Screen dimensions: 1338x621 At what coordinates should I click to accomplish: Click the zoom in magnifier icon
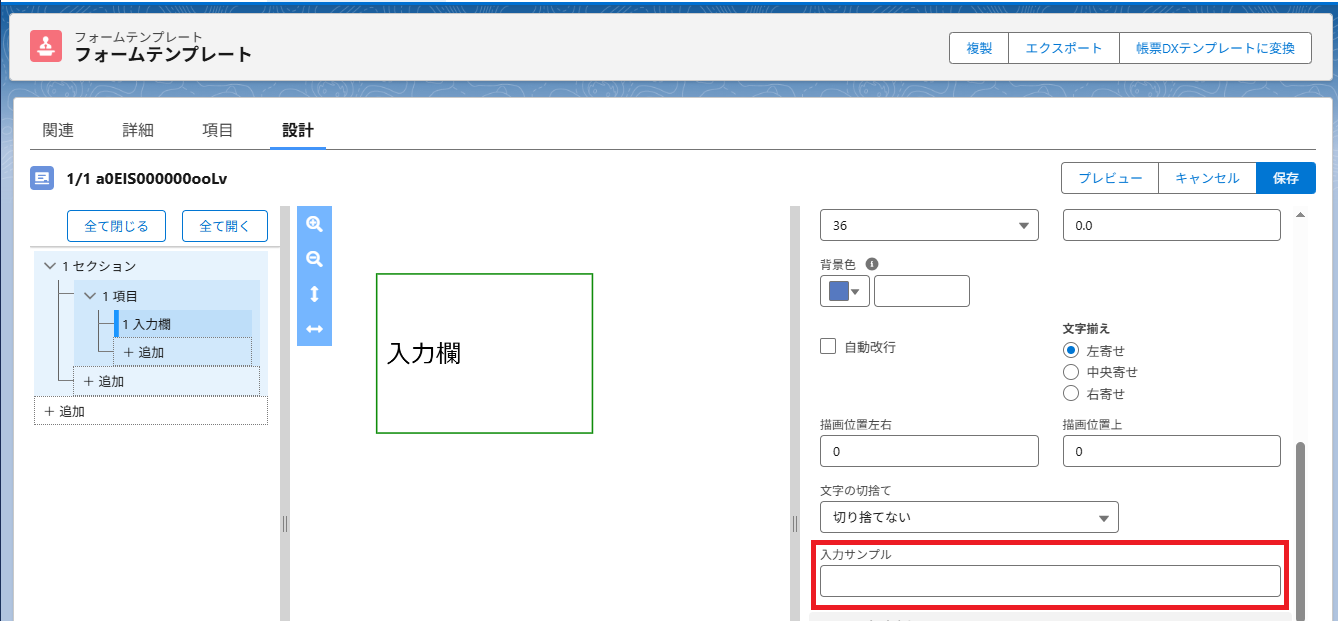(314, 224)
